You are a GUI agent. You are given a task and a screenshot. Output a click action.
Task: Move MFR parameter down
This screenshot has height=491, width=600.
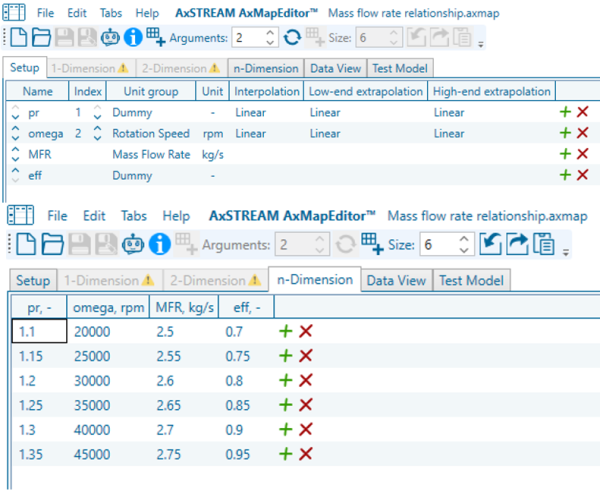15,158
